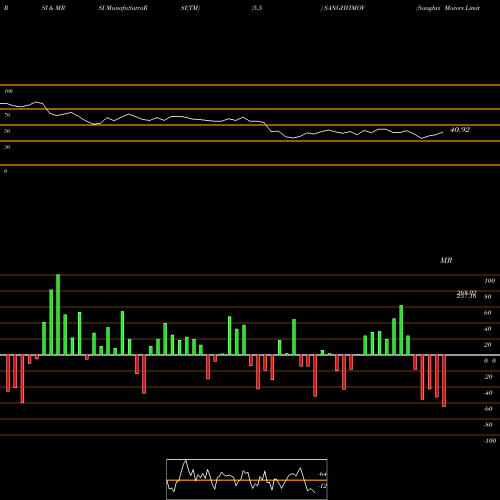The height and width of the screenshot is (500, 500).
Task: Click the -64 label in mini chart
Action: pos(322,474)
